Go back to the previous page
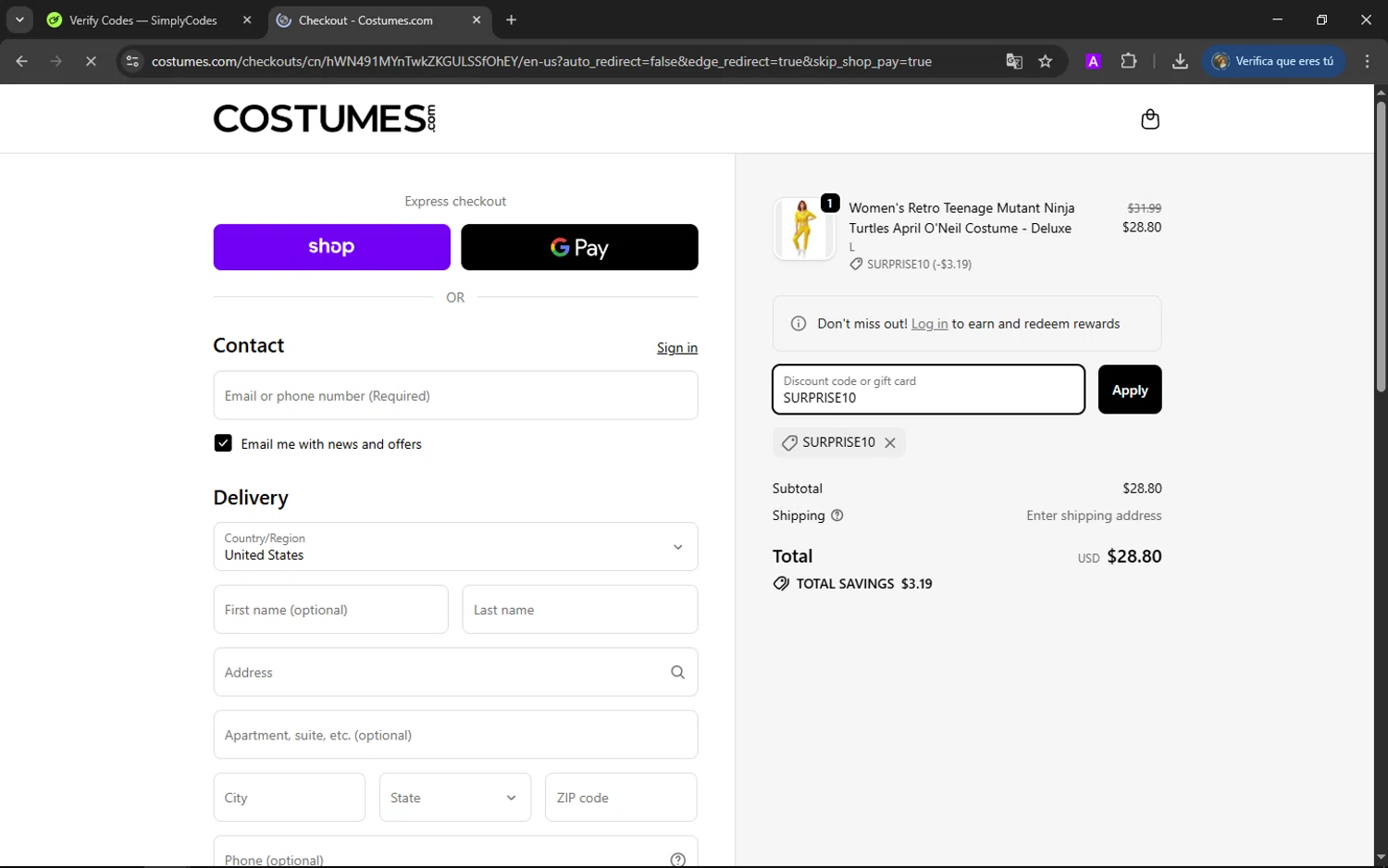Viewport: 1388px width, 868px height. coord(22,61)
